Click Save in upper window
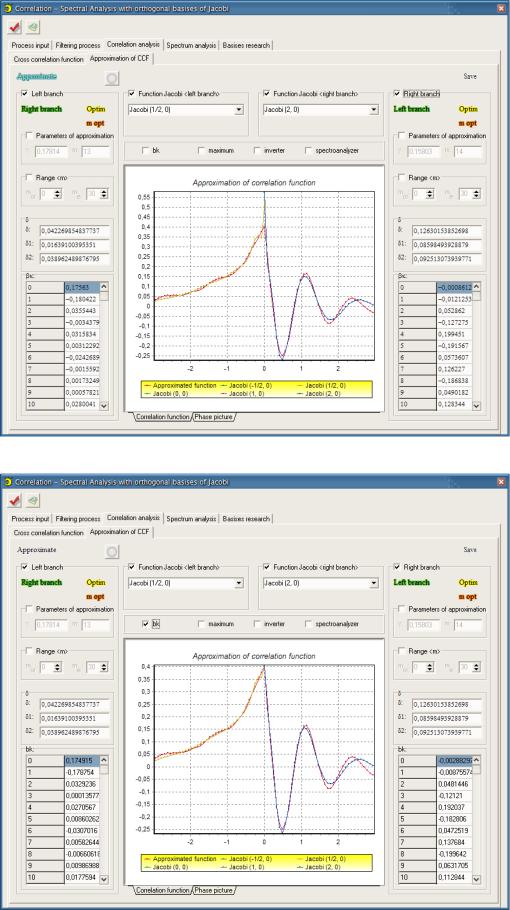The height and width of the screenshot is (910, 510). coord(470,76)
